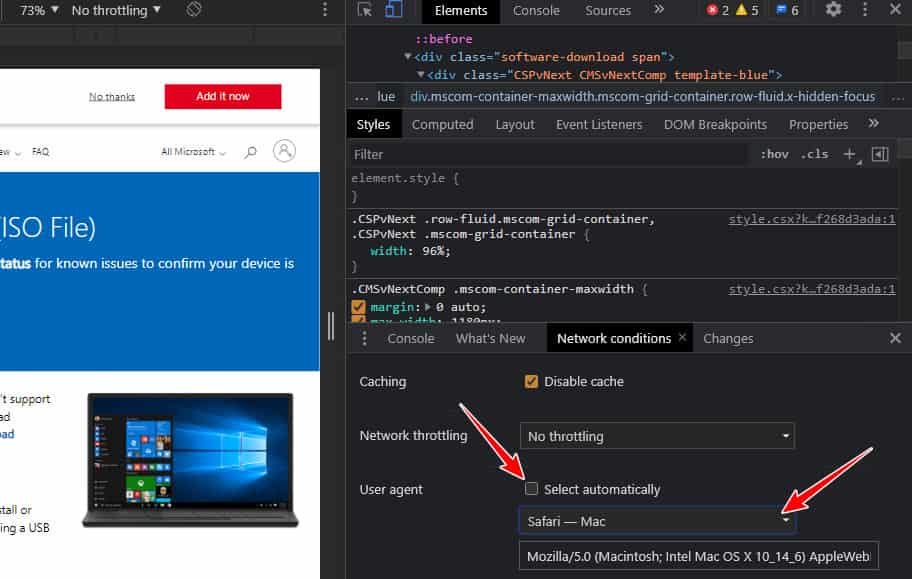912x579 pixels.
Task: Click div.mscom-container-maxwidth breadcrumb
Action: 643,97
